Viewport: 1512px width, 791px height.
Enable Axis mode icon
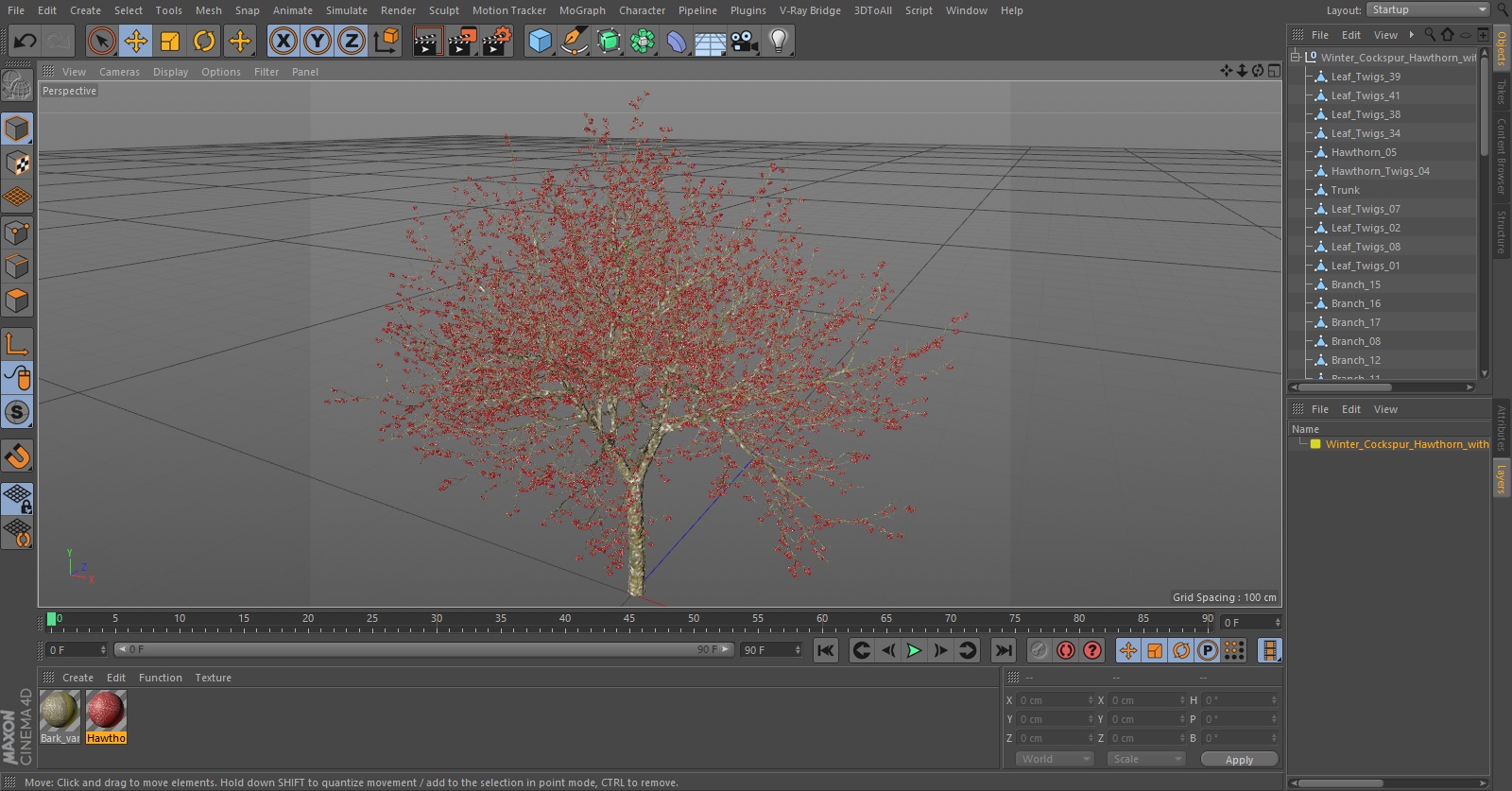click(17, 344)
